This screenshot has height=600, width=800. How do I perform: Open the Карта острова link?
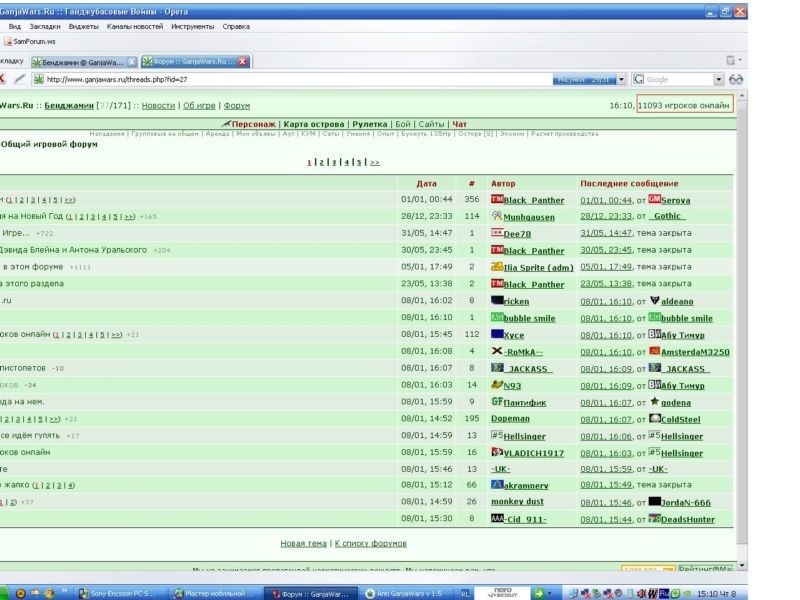[314, 124]
